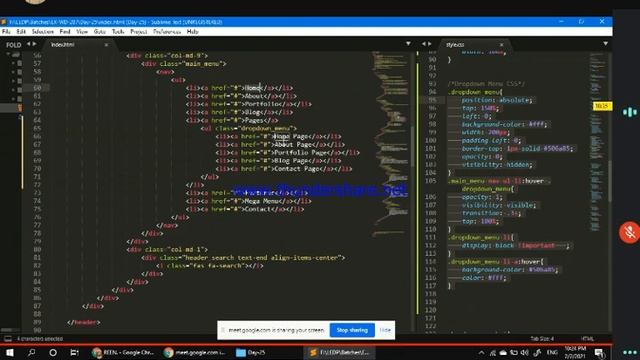This screenshot has height=360, width=640.
Task: Open the Tools menu
Action: coord(118,31)
